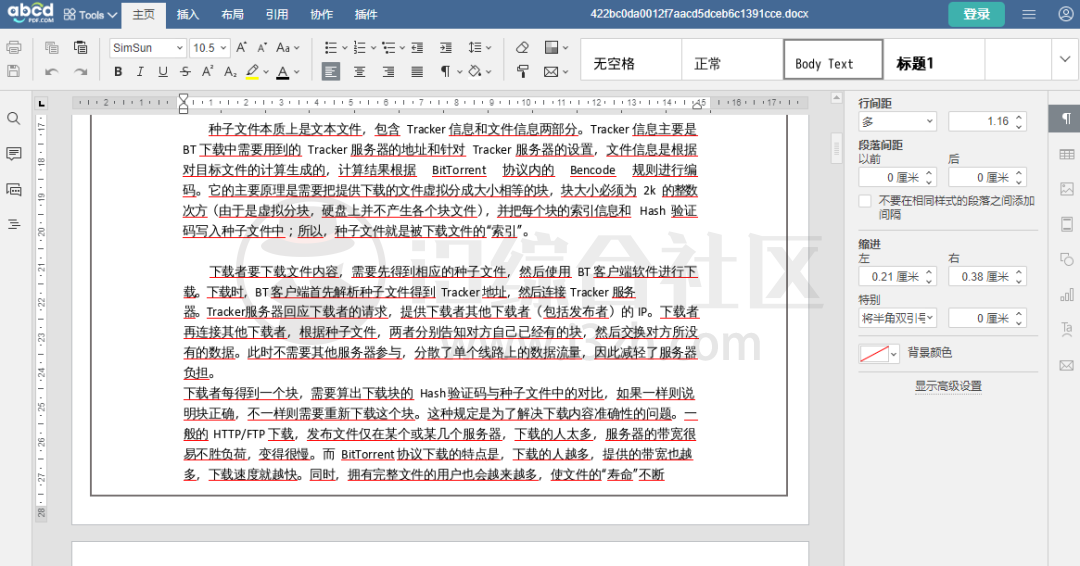Apply the red font color

(x=282, y=72)
